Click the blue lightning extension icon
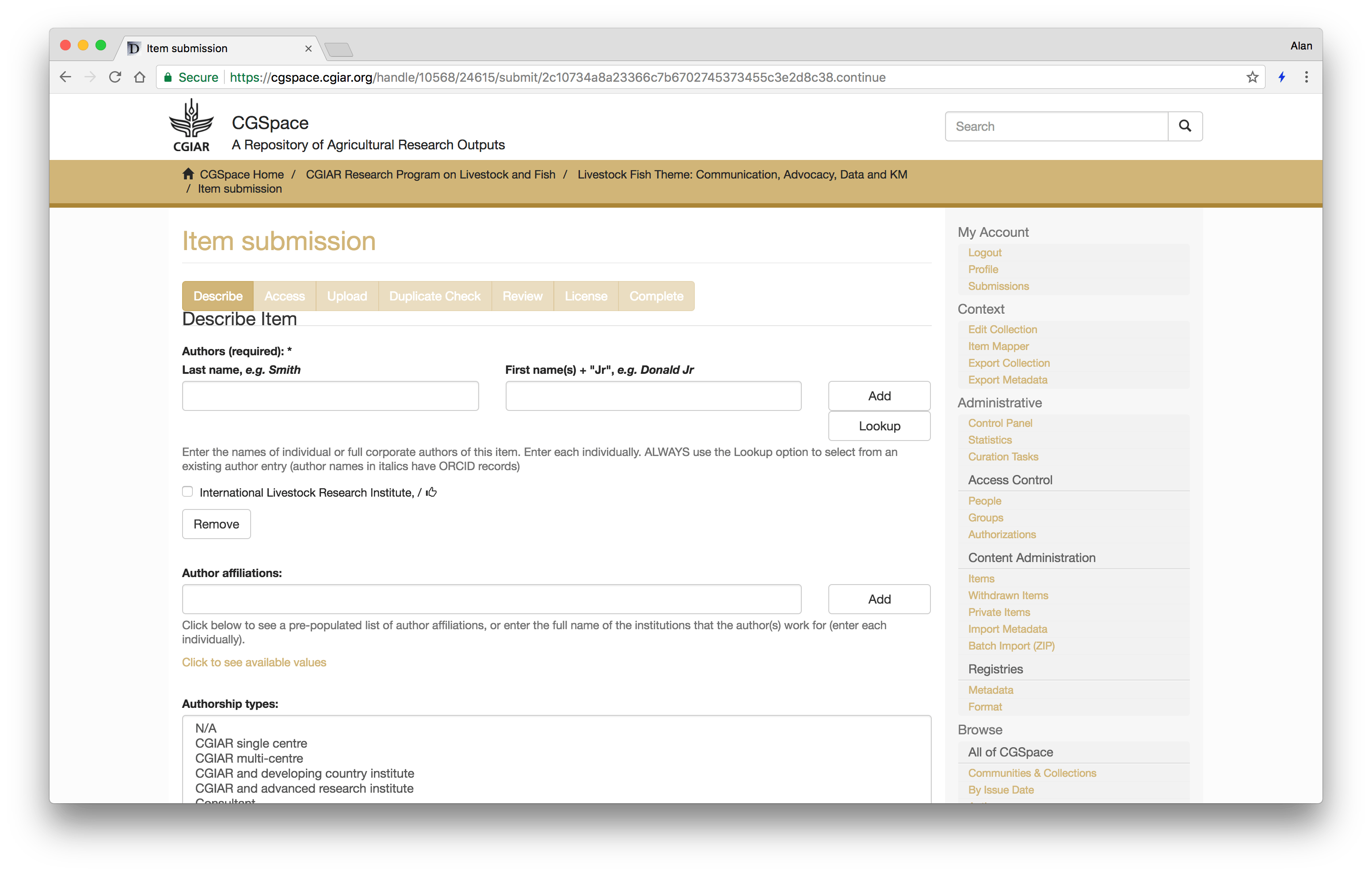This screenshot has height=874, width=1372. pos(1281,77)
